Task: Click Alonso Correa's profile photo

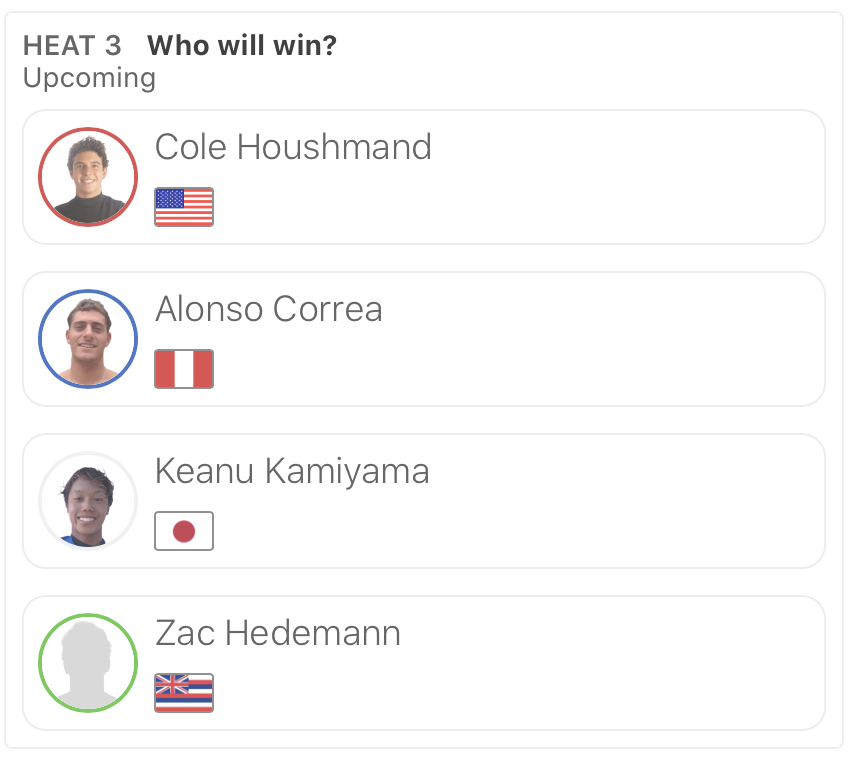Action: coord(88,339)
